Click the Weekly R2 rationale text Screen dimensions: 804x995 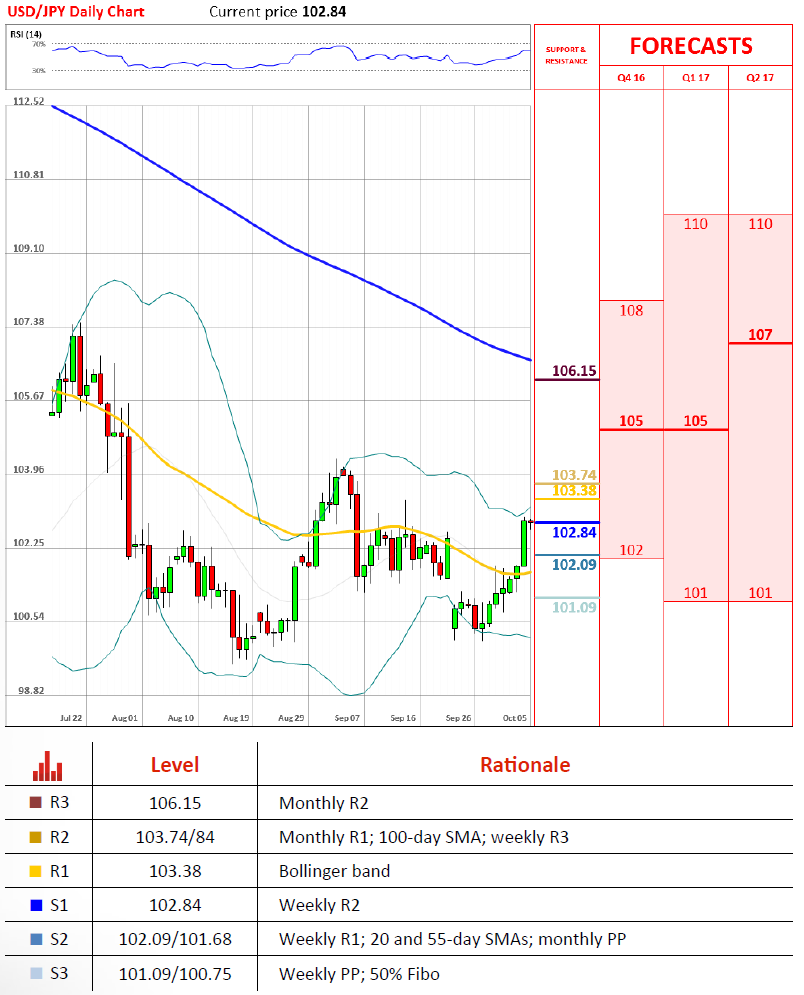319,906
